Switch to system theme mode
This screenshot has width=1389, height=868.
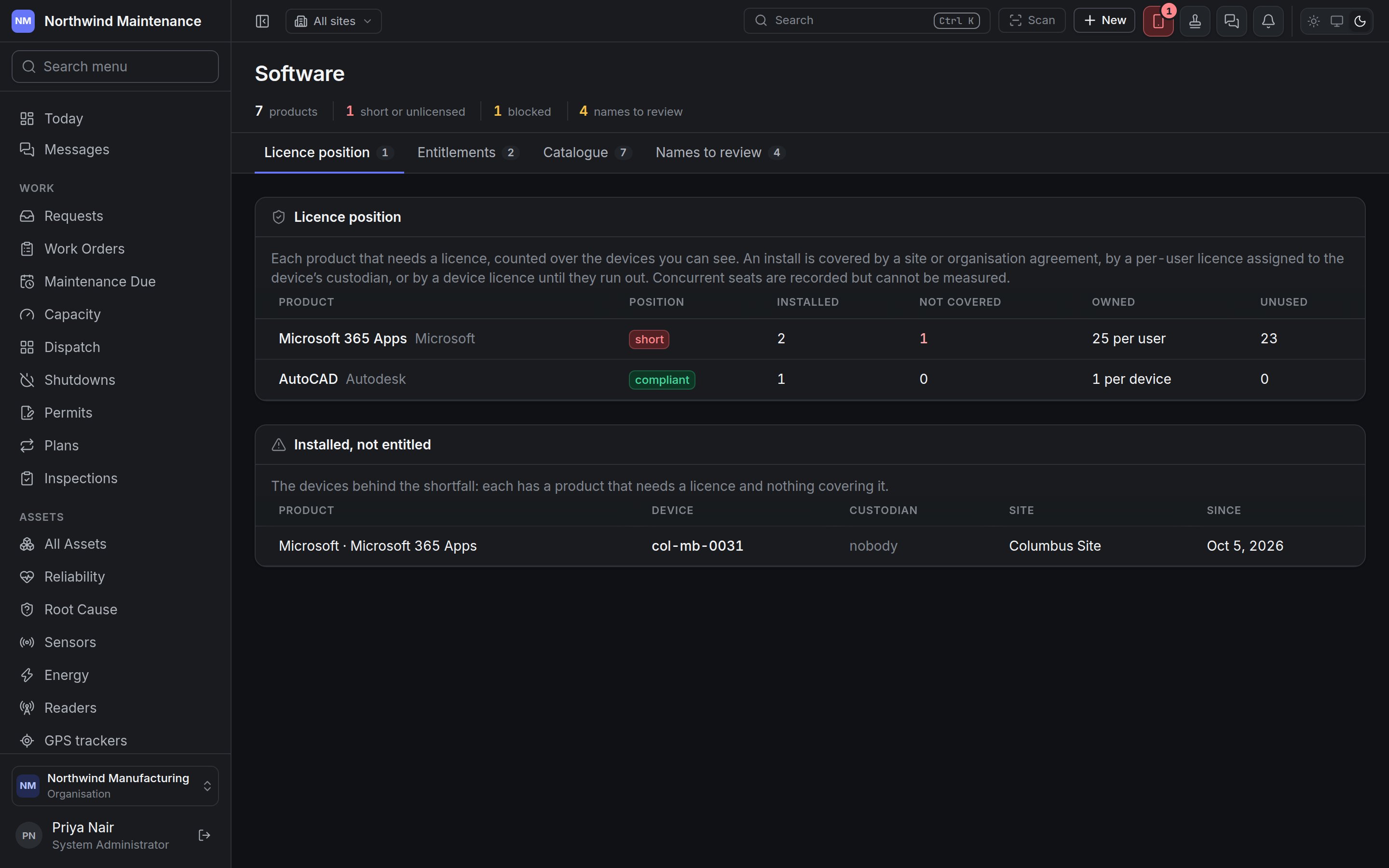pyautogui.click(x=1337, y=21)
